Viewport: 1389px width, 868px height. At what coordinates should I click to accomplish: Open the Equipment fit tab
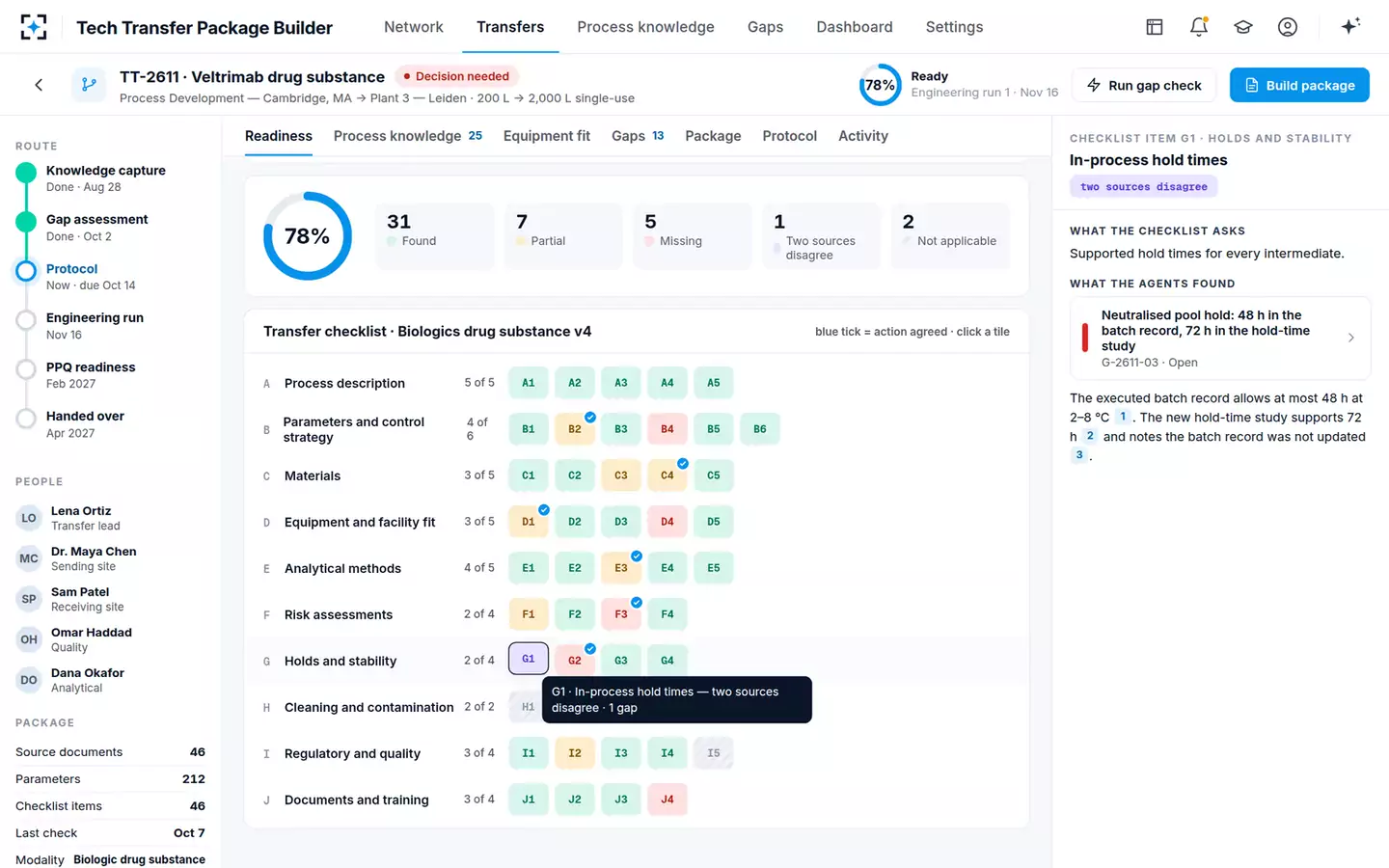(x=546, y=136)
